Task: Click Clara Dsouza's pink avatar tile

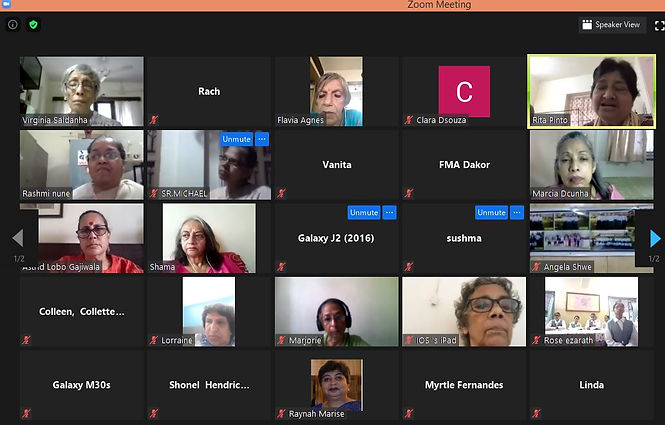Action: (x=464, y=91)
